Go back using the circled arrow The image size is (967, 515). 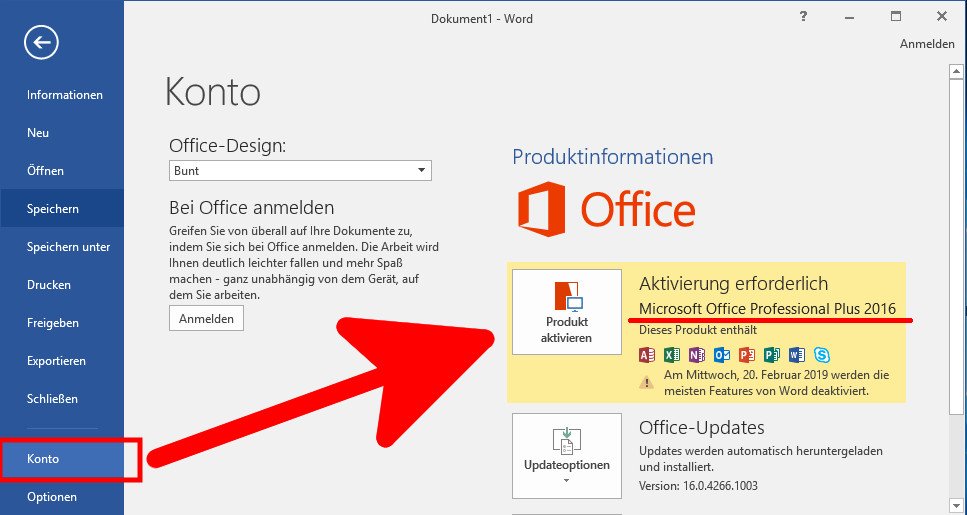[41, 43]
